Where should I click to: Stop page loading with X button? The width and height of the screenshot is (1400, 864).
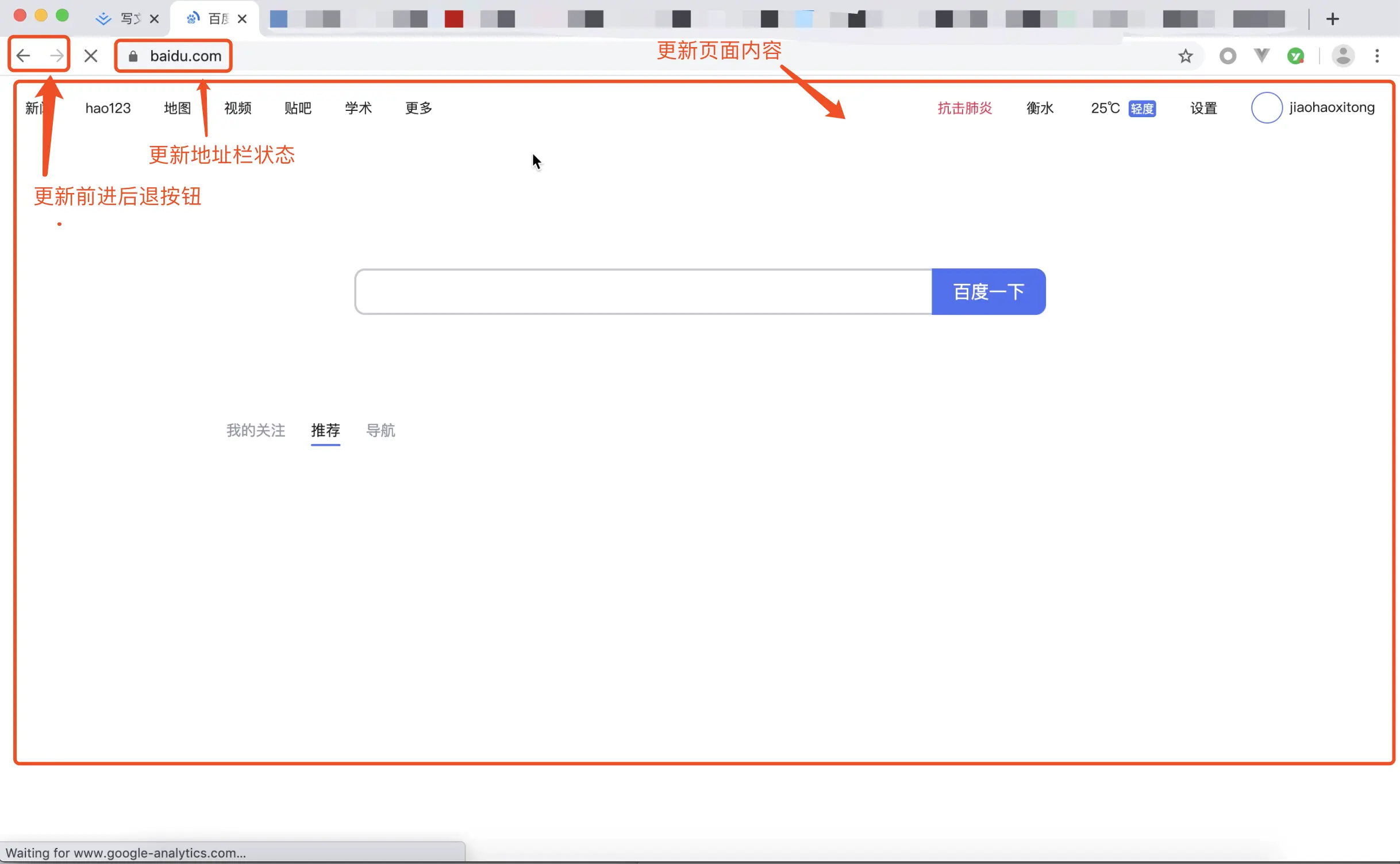tap(91, 56)
